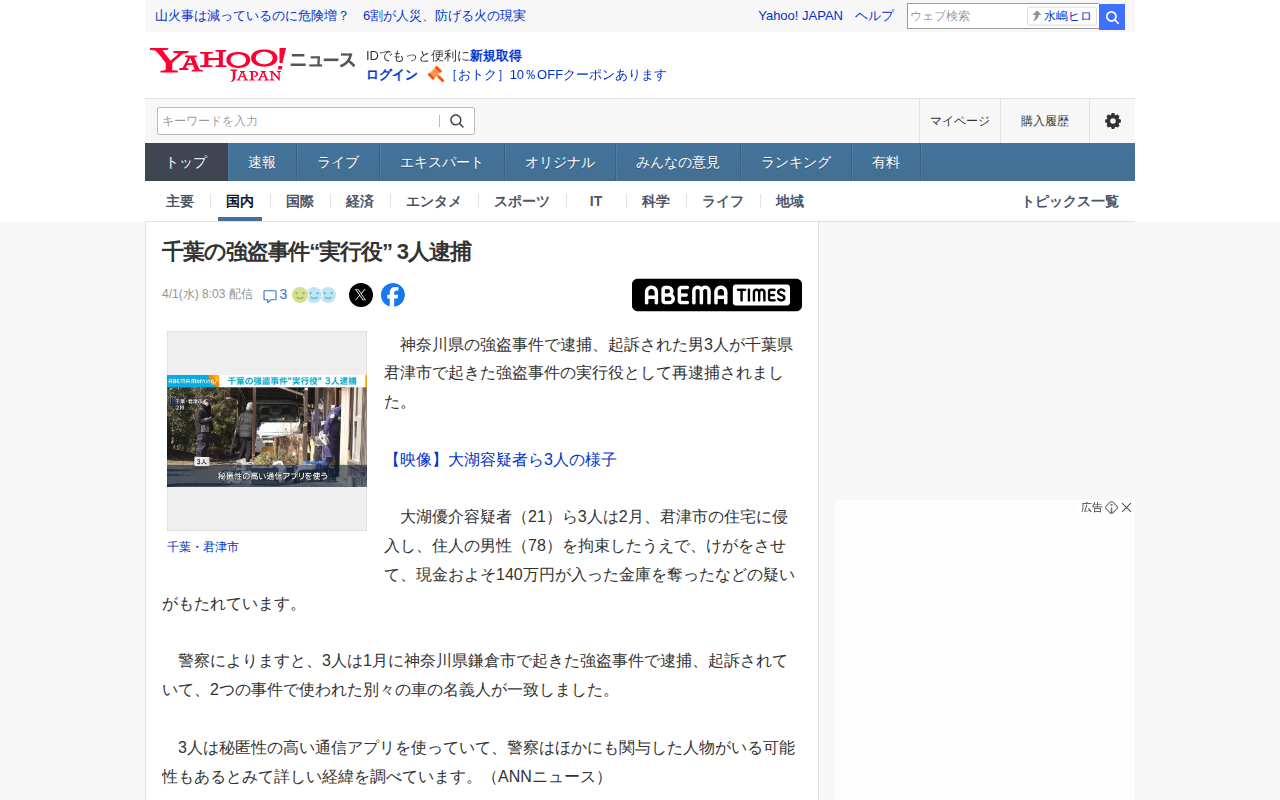
Task: Open the トップ navigation tab
Action: pos(187,162)
